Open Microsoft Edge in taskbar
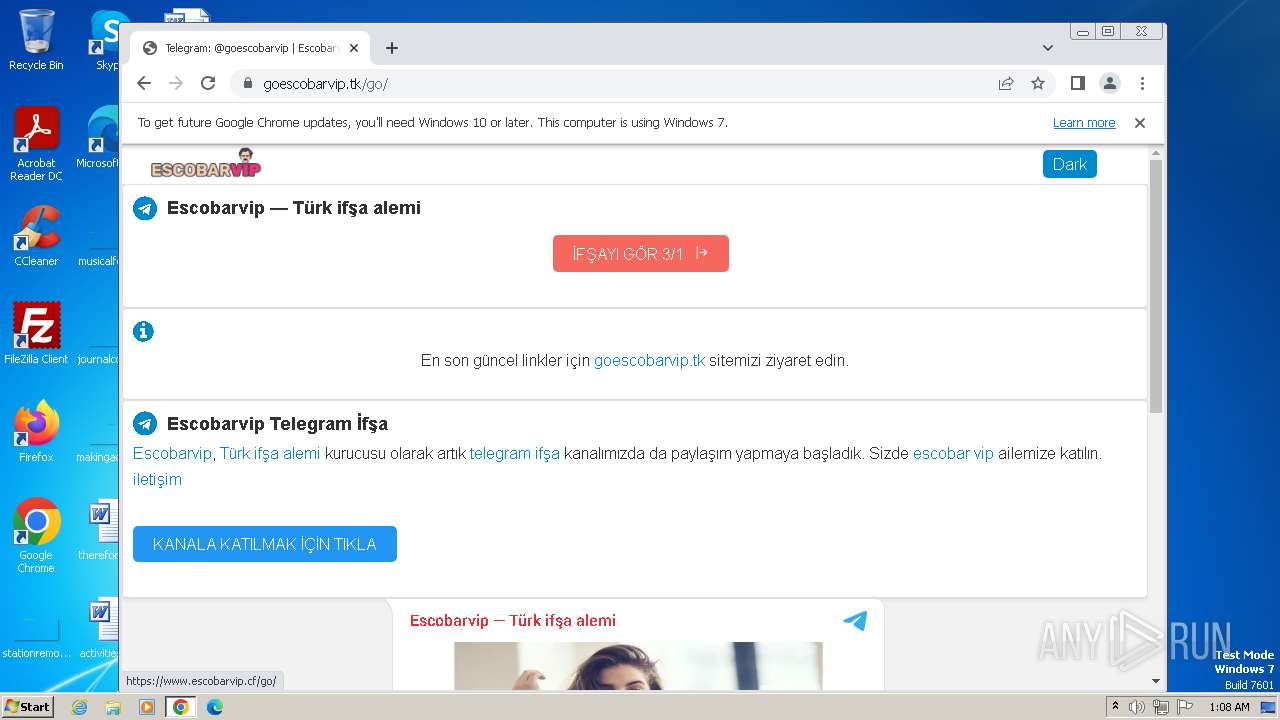 (x=214, y=707)
